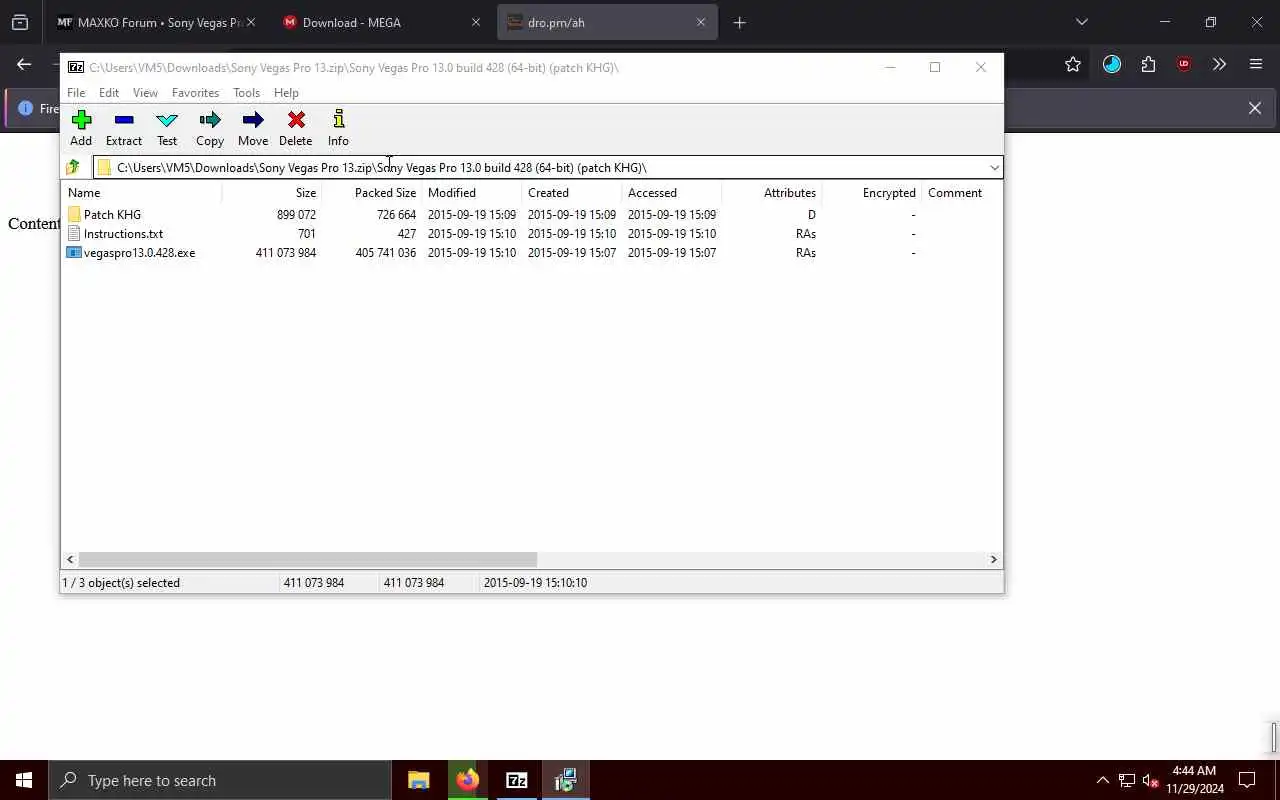This screenshot has height=800, width=1280.
Task: Open the Firefox Extensions puzzle icon
Action: [x=1148, y=64]
